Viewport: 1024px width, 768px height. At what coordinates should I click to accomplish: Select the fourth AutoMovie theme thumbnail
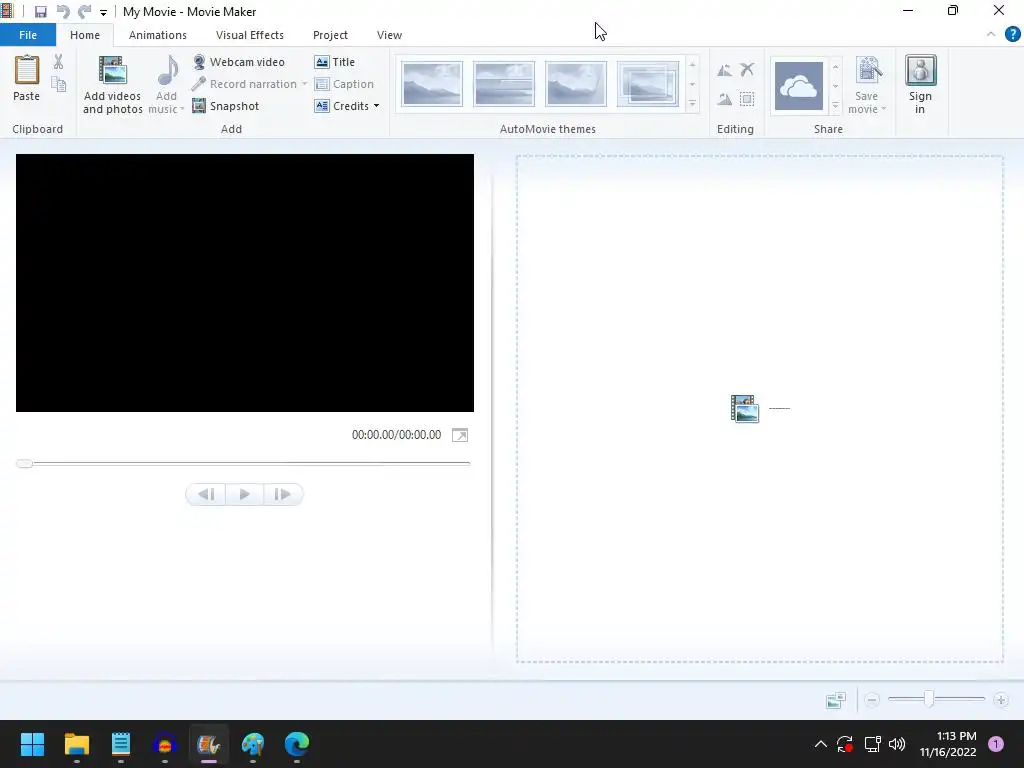[x=647, y=84]
